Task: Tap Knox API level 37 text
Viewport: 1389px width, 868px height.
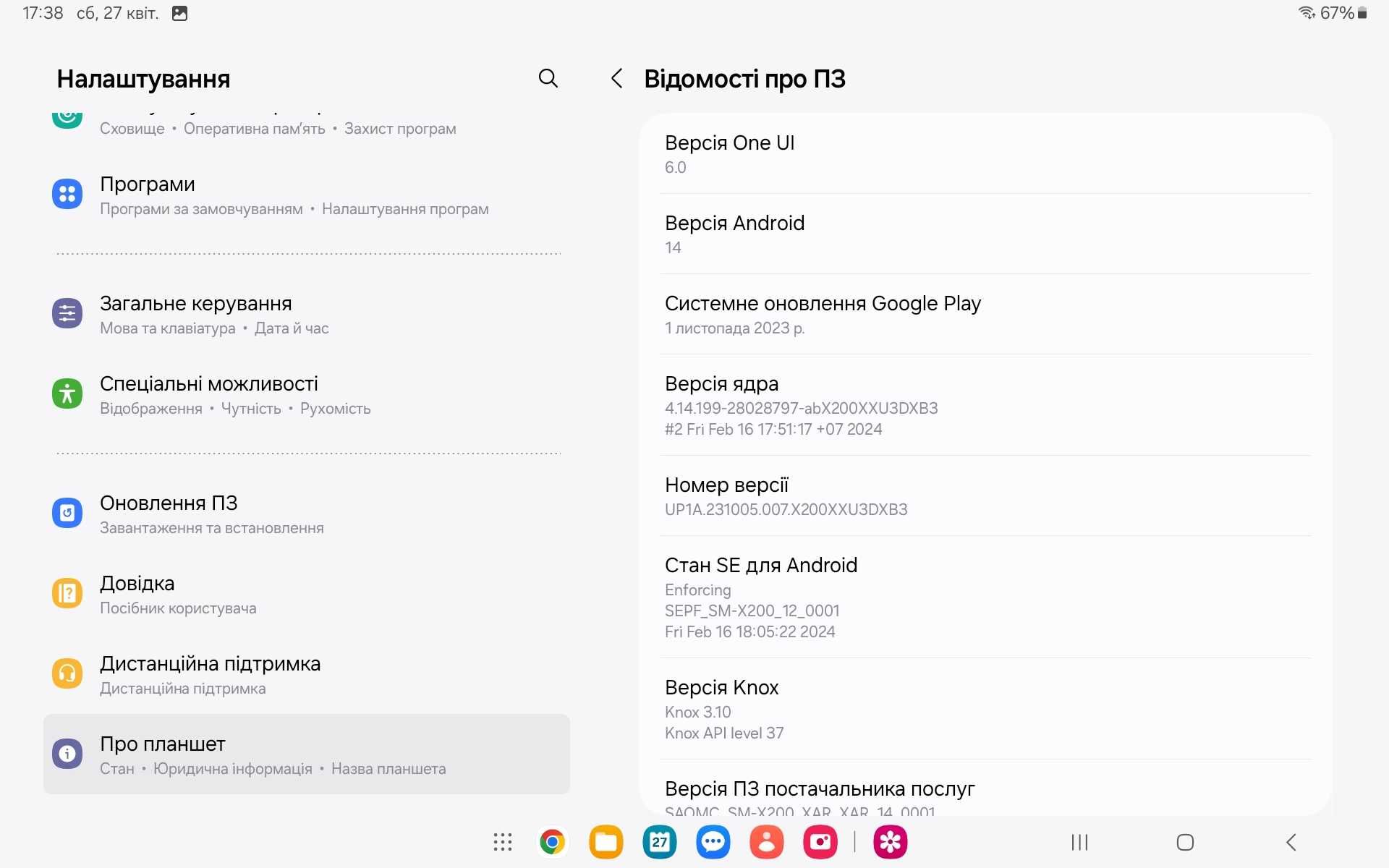Action: tap(724, 733)
